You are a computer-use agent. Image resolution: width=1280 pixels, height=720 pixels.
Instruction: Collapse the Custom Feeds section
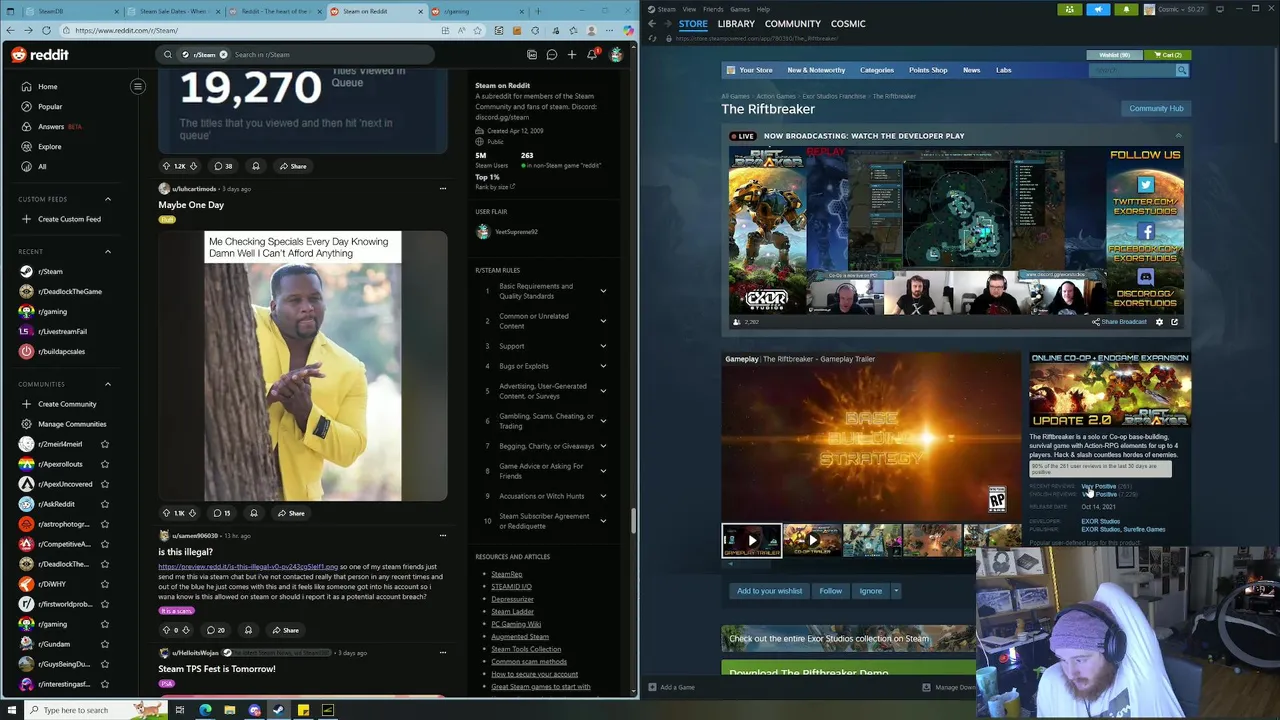coord(108,199)
